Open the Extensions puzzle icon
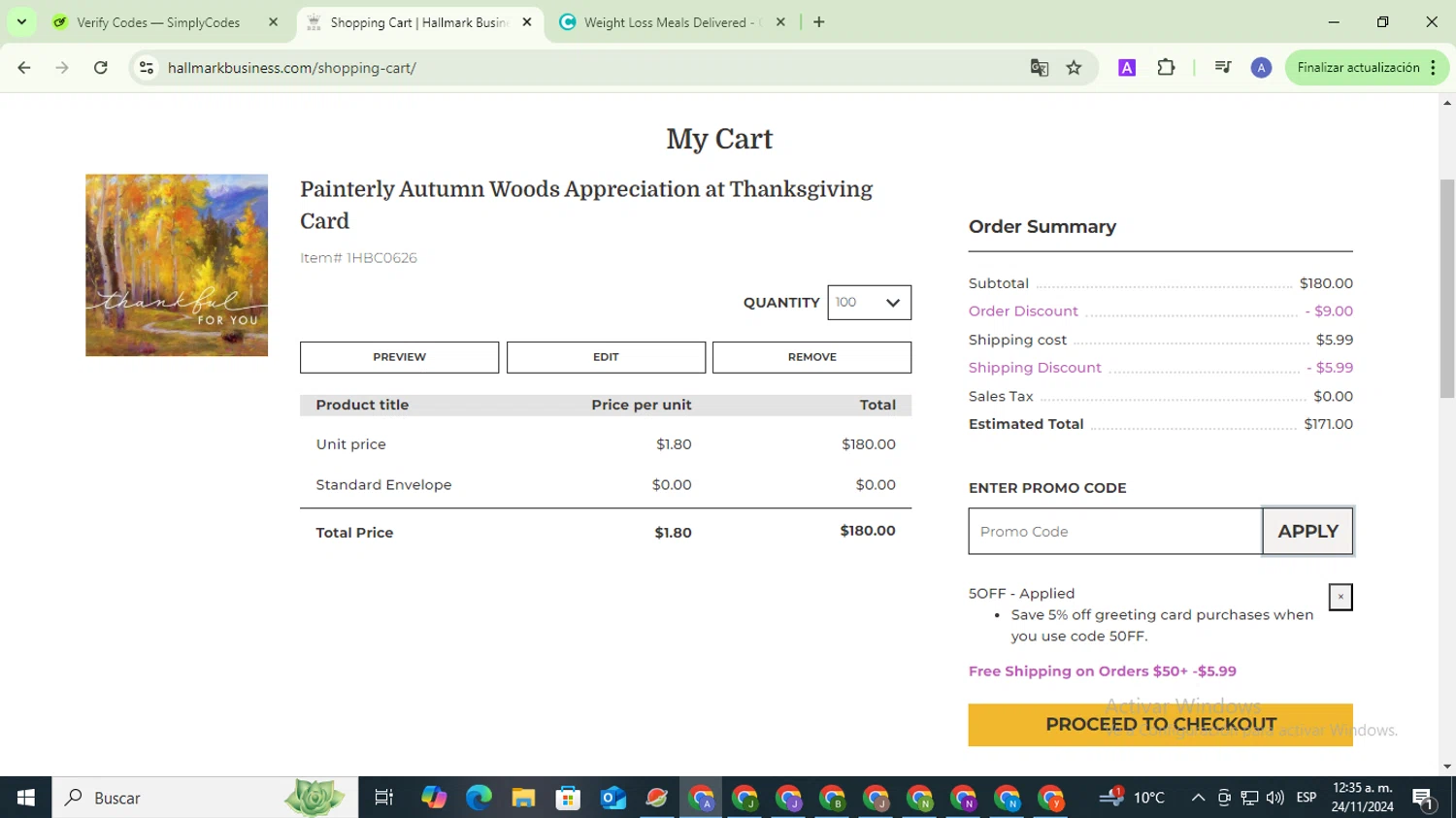Image resolution: width=1456 pixels, height=818 pixels. coord(1166,68)
